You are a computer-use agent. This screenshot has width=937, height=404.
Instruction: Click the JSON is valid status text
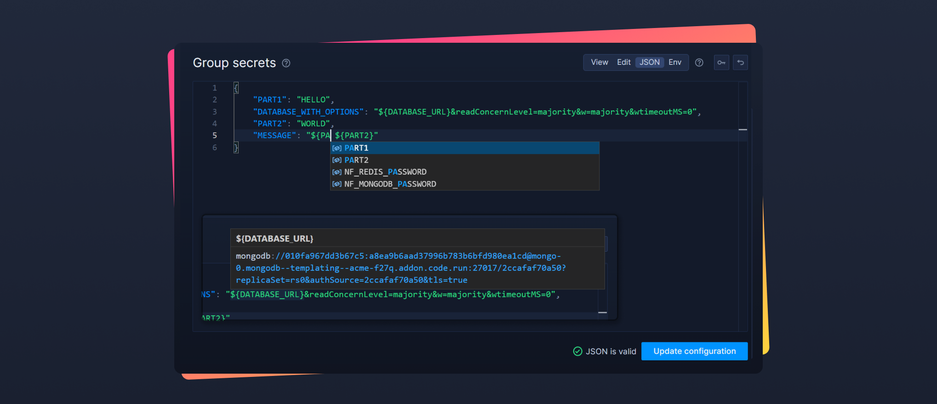tap(611, 351)
